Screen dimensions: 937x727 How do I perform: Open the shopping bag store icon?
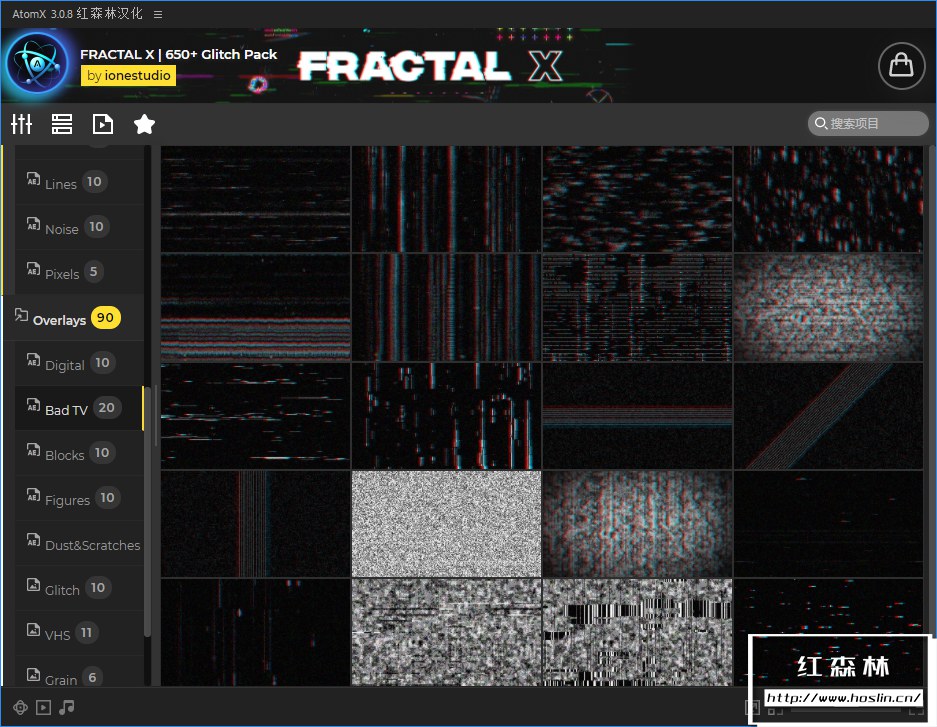pos(901,66)
